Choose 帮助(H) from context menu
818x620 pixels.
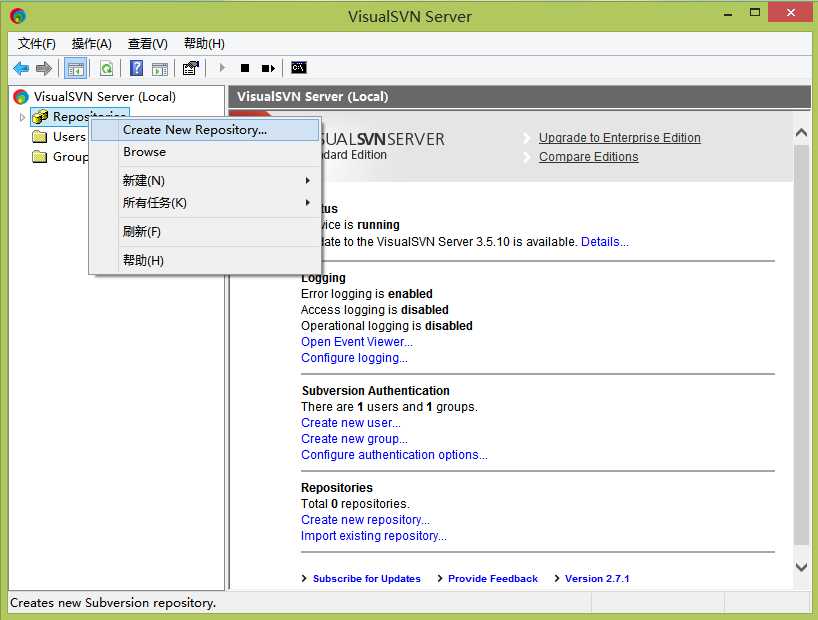tap(206, 260)
